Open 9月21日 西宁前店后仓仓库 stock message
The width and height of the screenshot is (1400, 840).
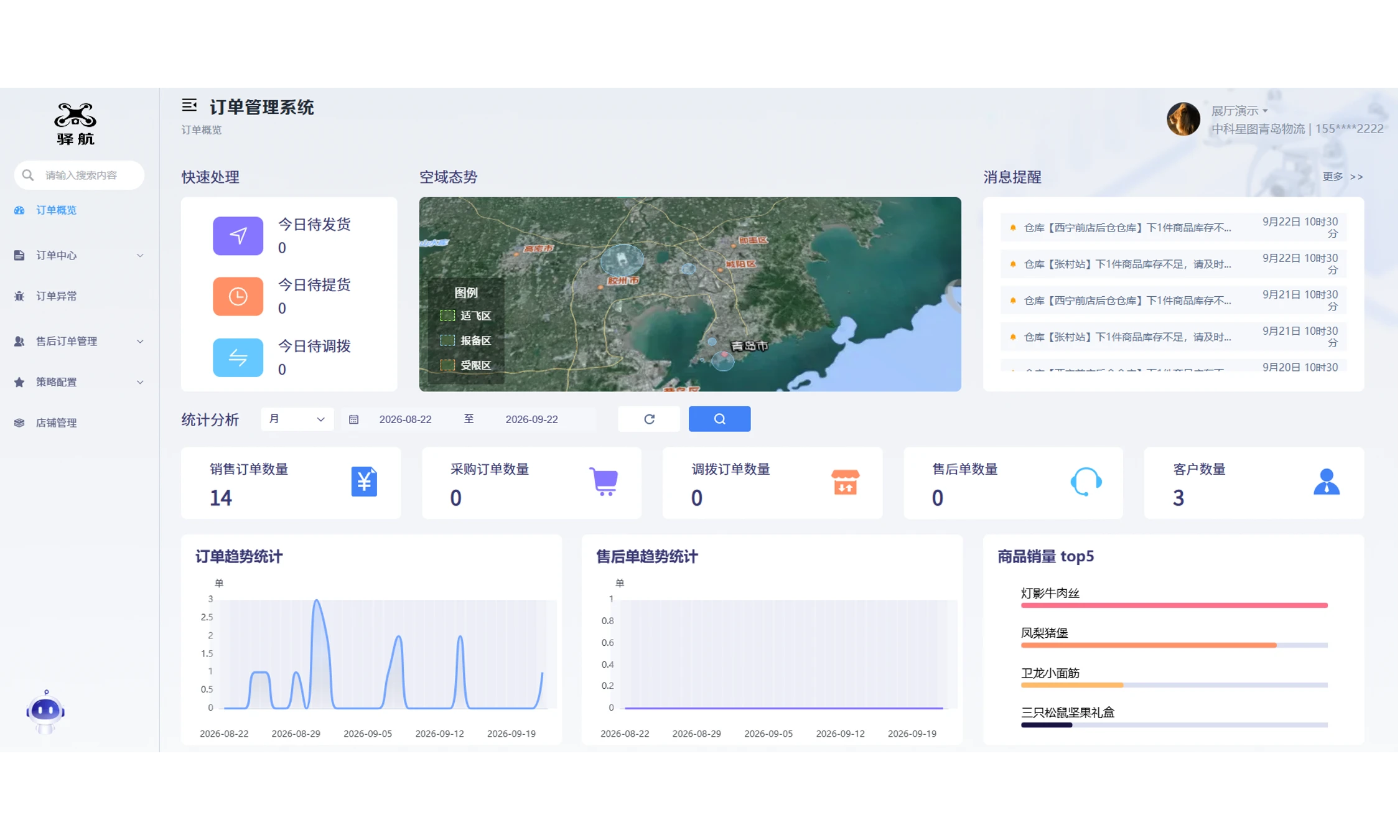[x=1175, y=301]
